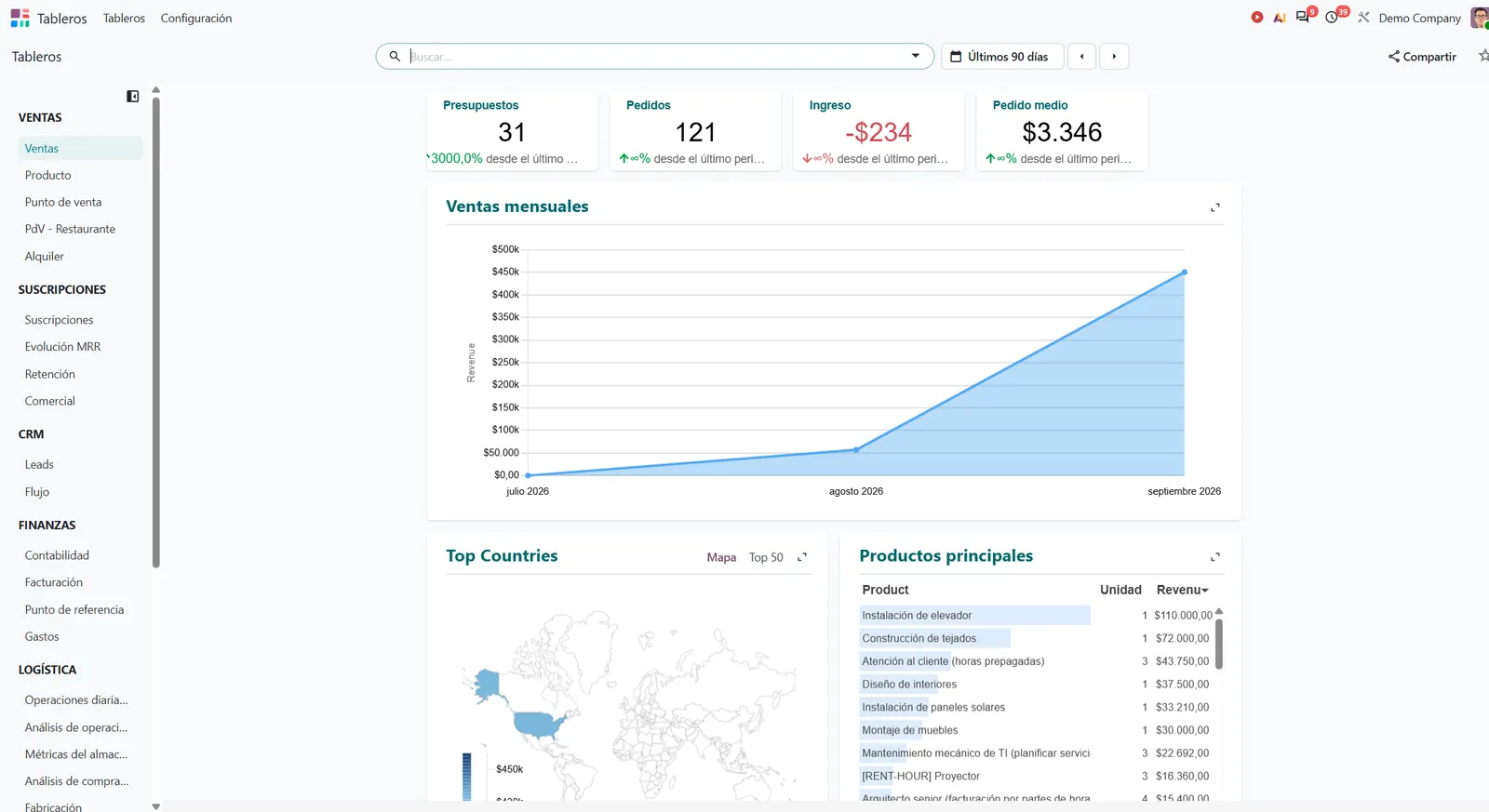This screenshot has height=812, width=1489.
Task: Expand Top Countries card fullscreen
Action: [x=802, y=557]
